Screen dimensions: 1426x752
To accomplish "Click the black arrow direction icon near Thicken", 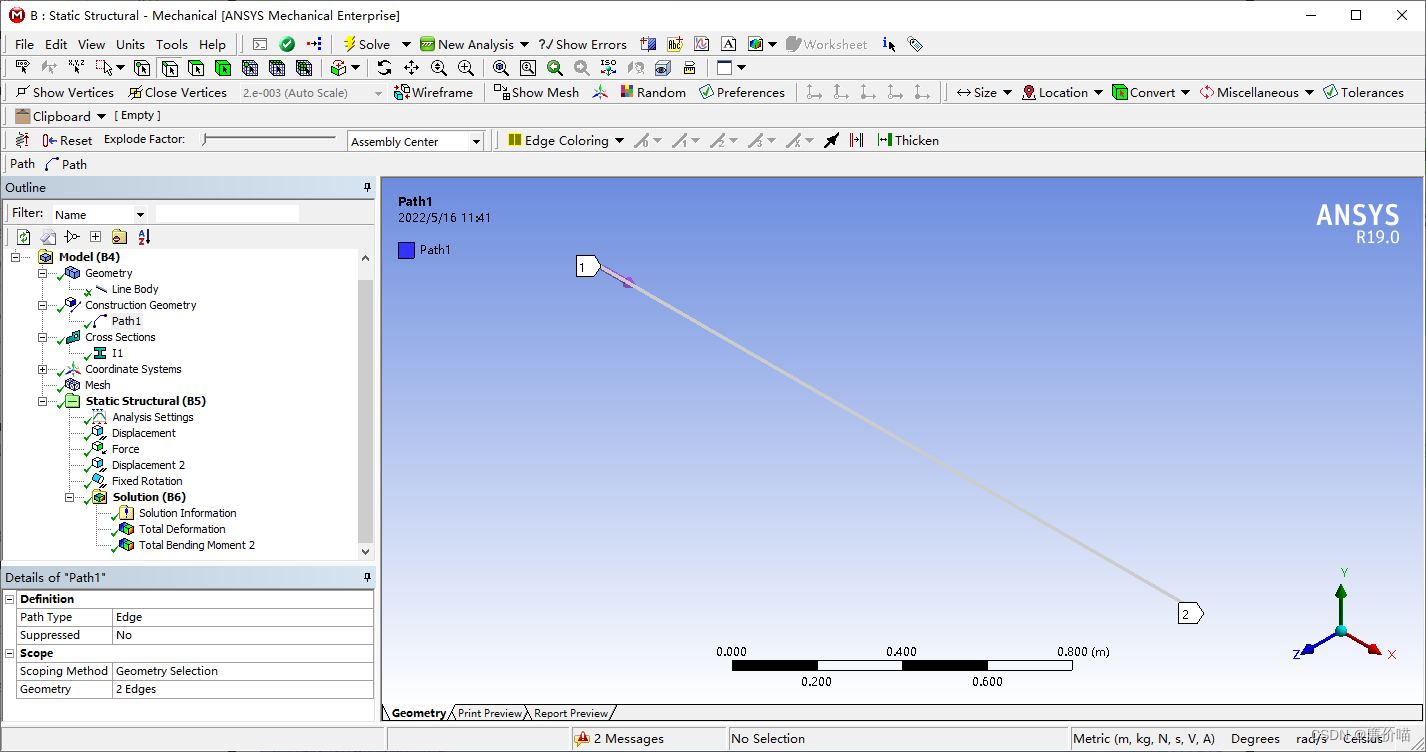I will coord(831,141).
